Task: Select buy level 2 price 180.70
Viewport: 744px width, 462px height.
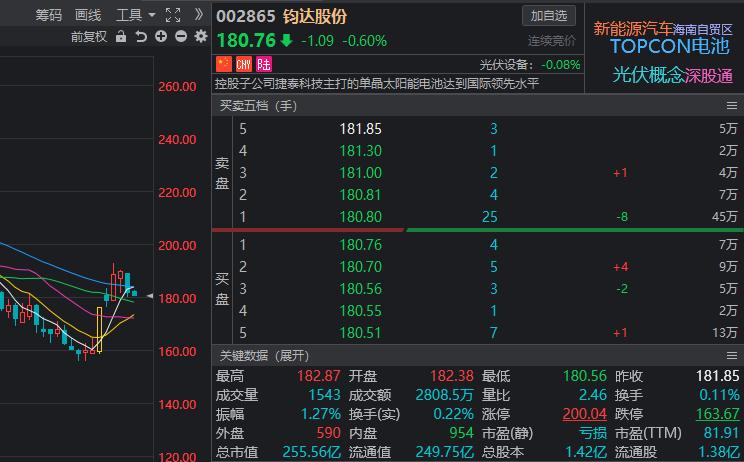Action: [361, 267]
